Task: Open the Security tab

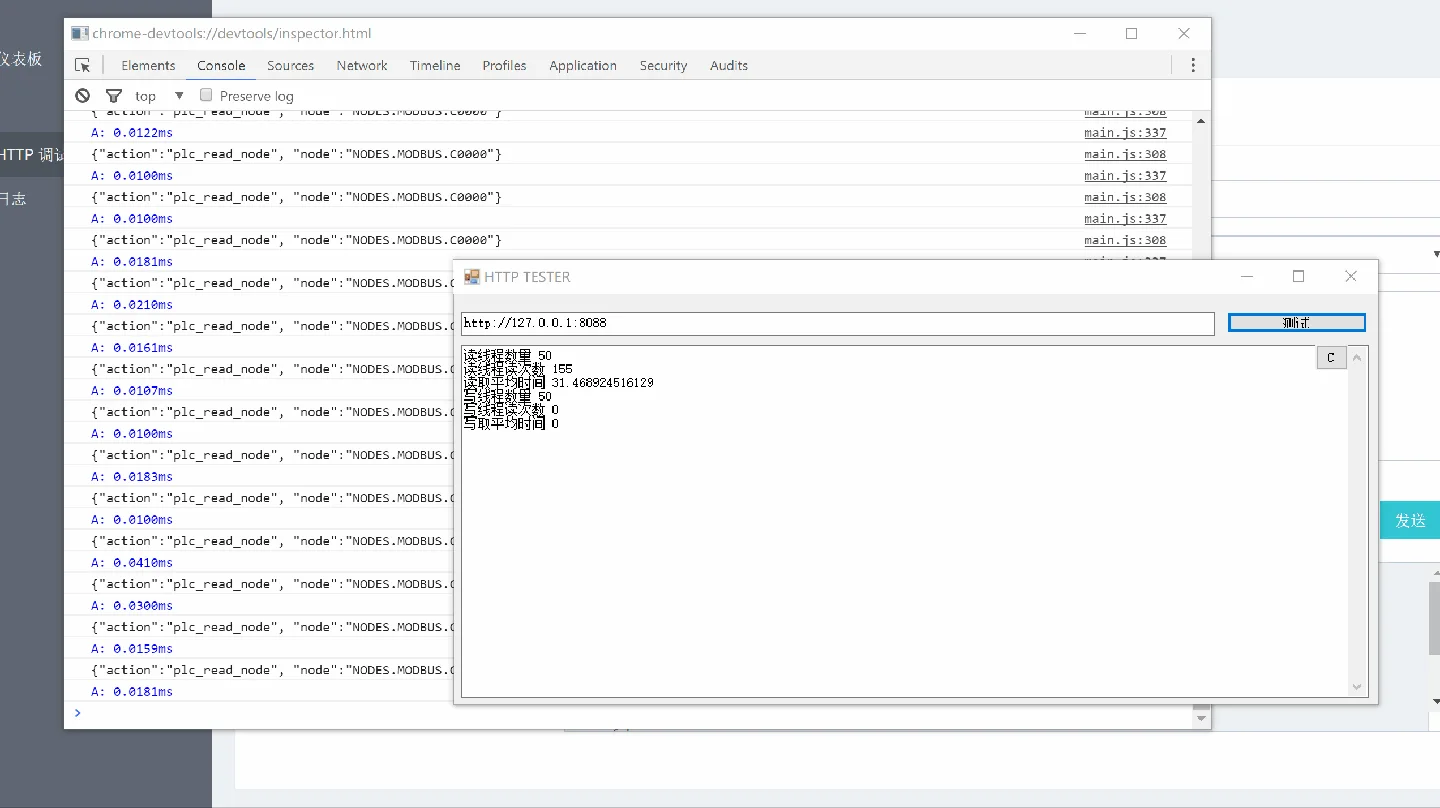Action: coord(663,65)
